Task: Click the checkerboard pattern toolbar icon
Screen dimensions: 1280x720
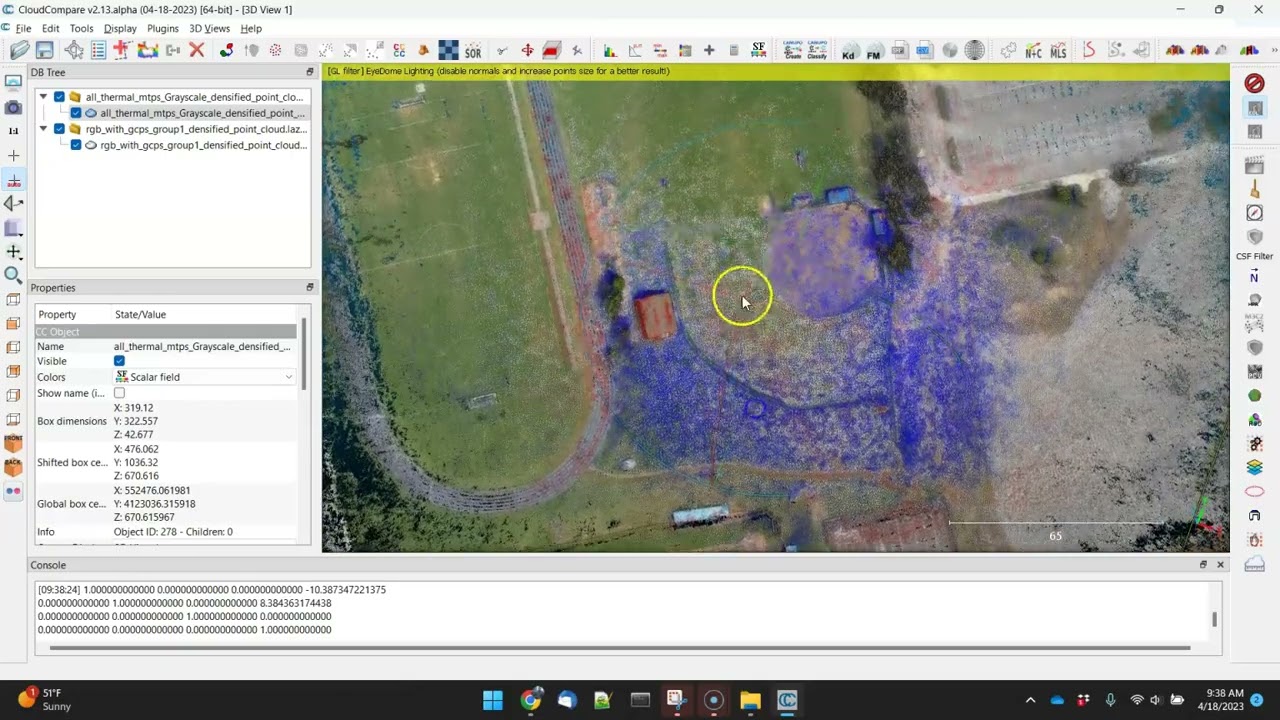Action: 448,50
